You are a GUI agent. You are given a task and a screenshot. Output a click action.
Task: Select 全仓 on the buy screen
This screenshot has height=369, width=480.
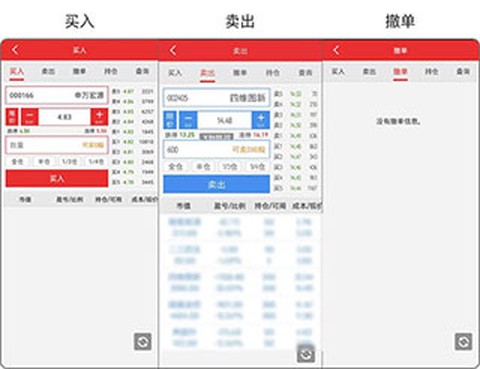pyautogui.click(x=17, y=162)
